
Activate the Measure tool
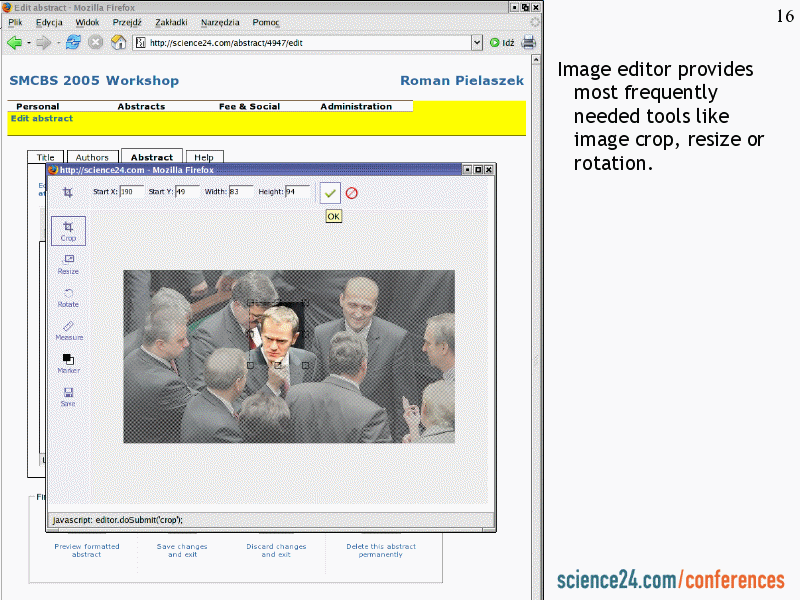[x=68, y=329]
